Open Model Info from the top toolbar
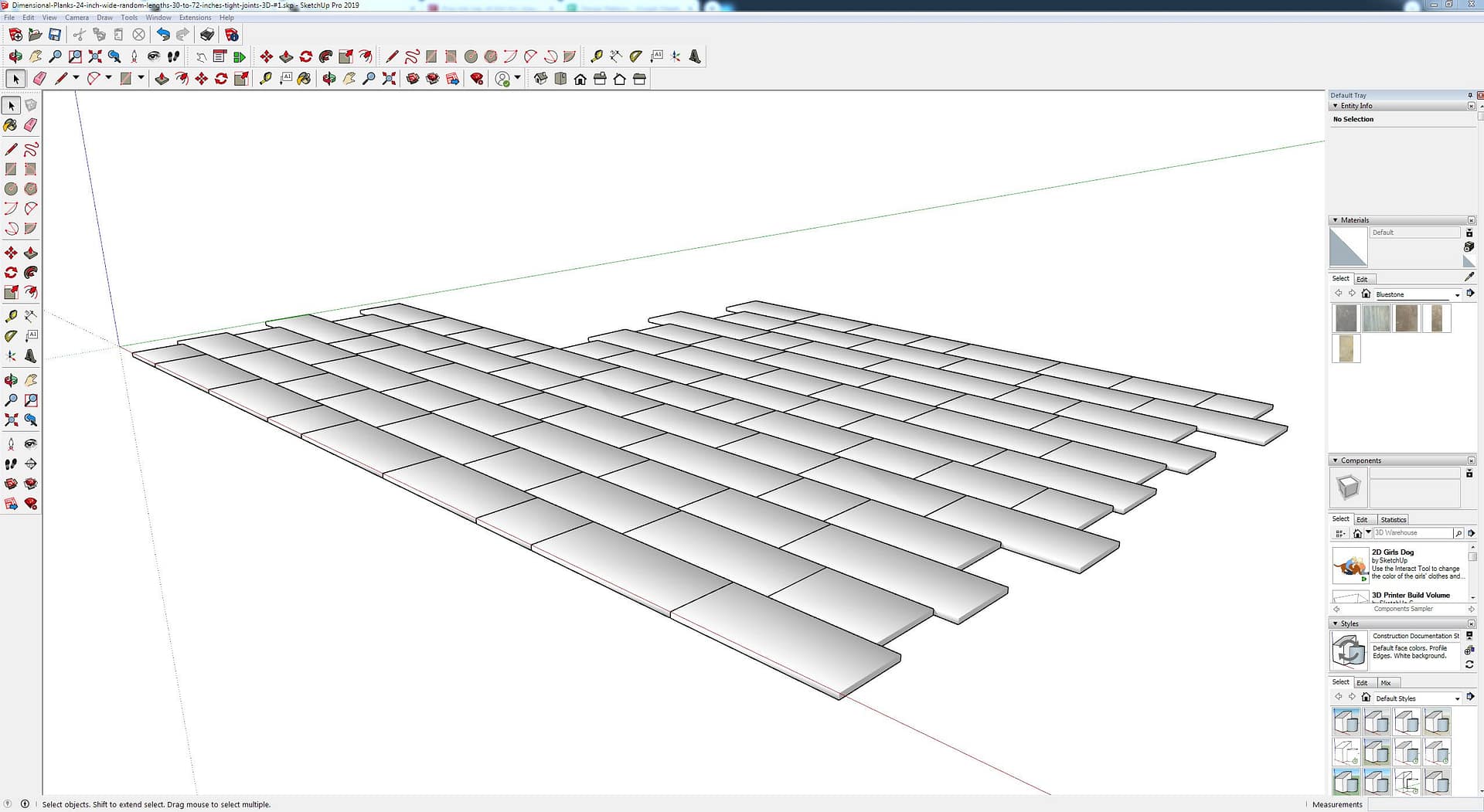This screenshot has height=812, width=1484. pos(231,35)
